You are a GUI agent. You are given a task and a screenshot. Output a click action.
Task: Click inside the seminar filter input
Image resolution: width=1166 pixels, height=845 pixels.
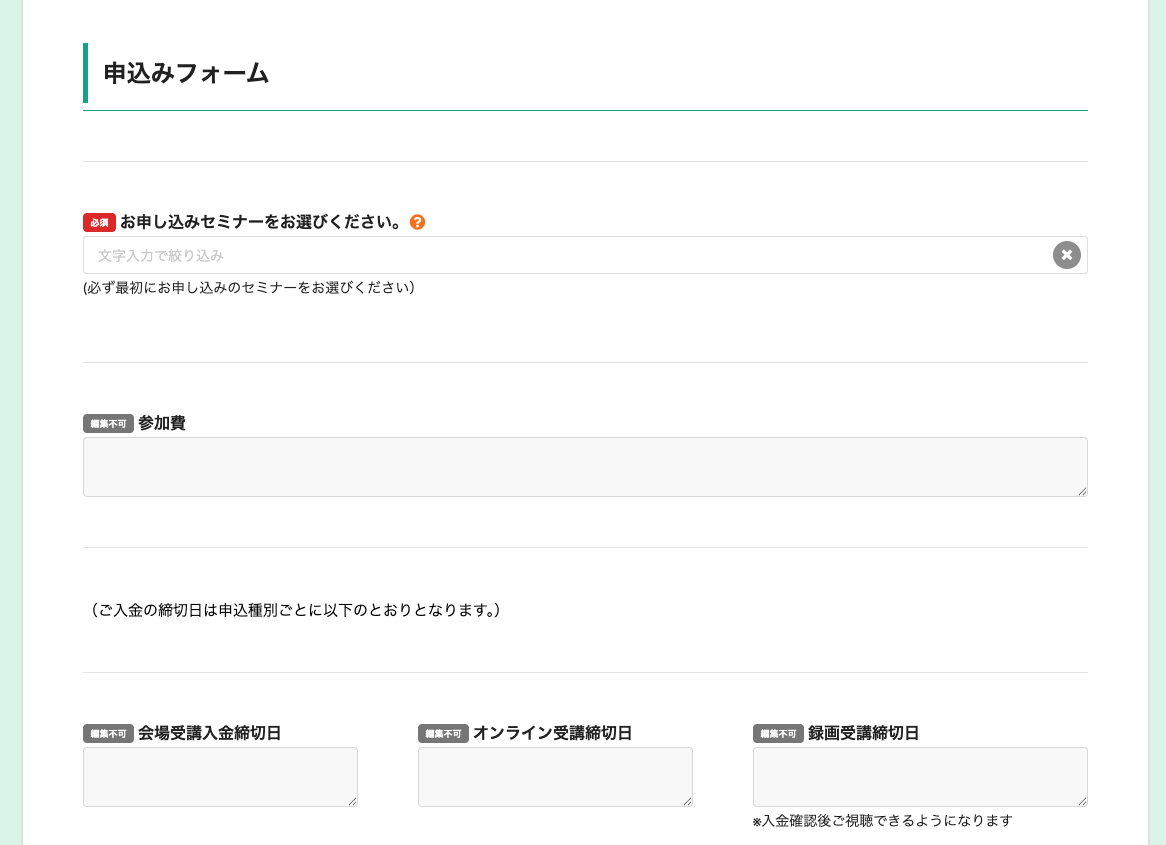point(300,255)
